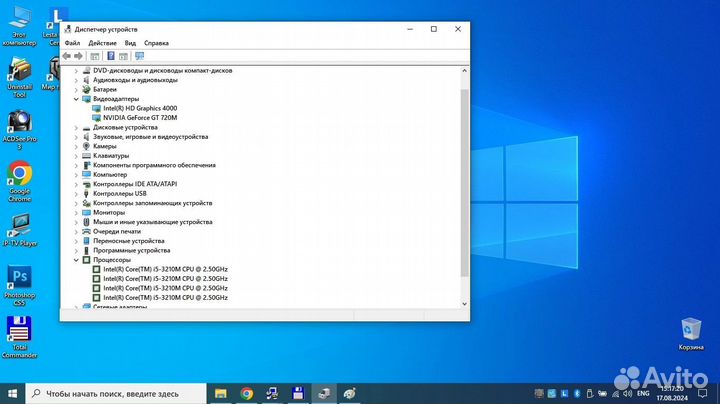Click the Forward arrow in Device Manager toolbar
720x404 pixels.
click(79, 56)
